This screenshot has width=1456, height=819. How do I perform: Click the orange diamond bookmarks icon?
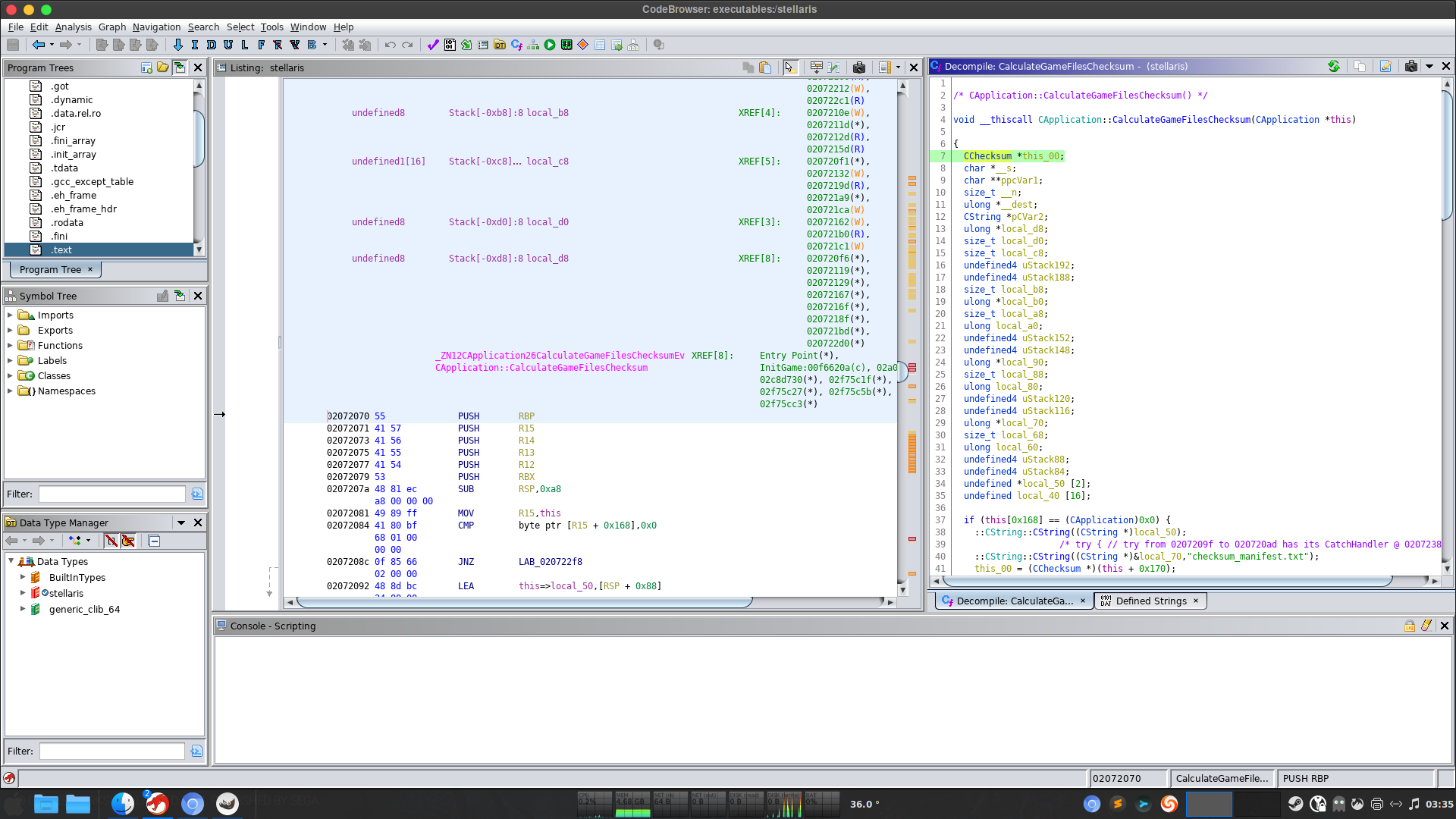point(583,45)
